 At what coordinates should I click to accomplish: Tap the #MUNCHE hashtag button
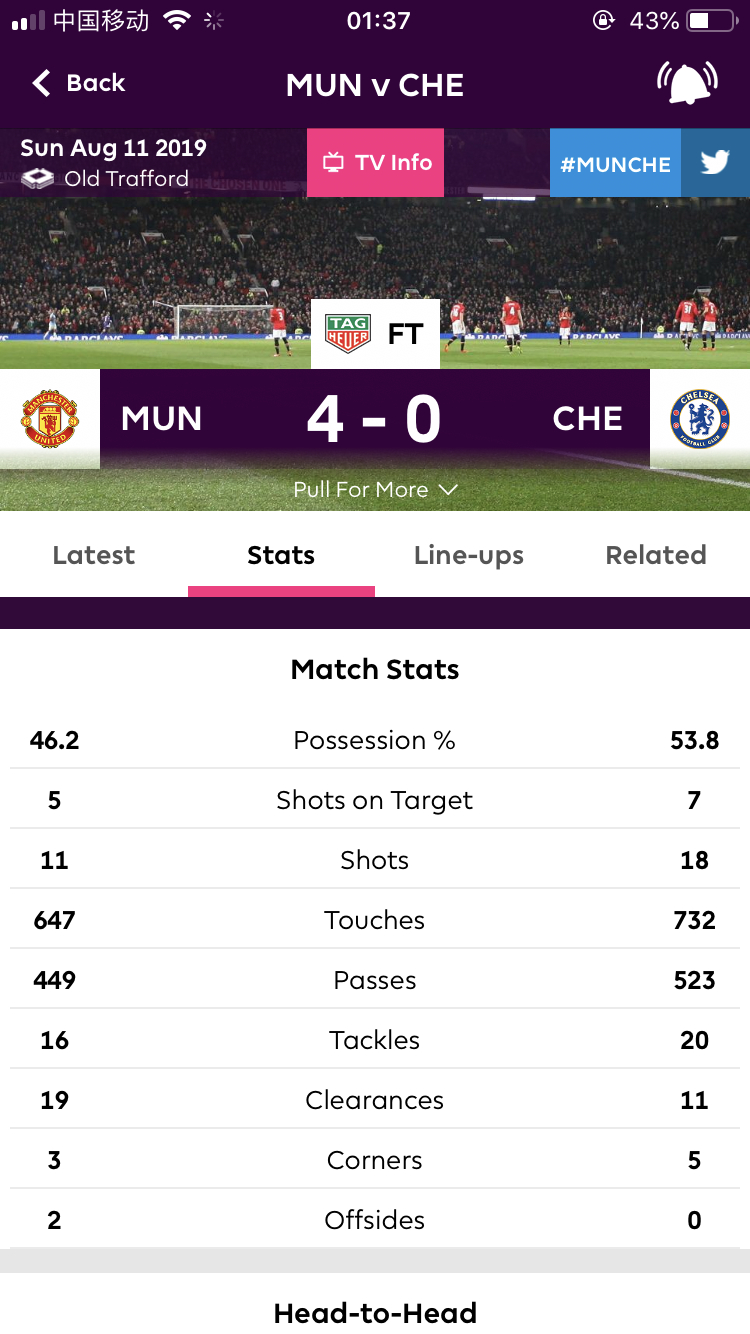pyautogui.click(x=615, y=163)
